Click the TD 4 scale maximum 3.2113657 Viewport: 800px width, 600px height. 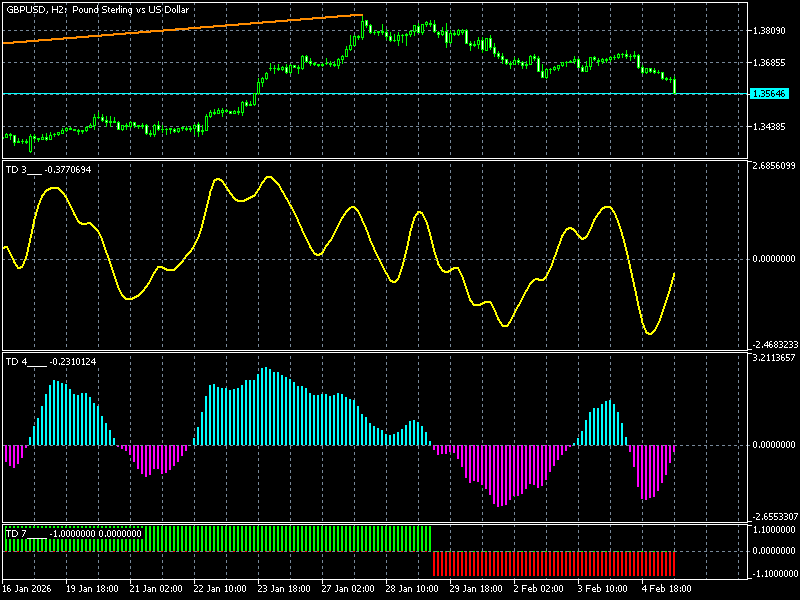(774, 358)
